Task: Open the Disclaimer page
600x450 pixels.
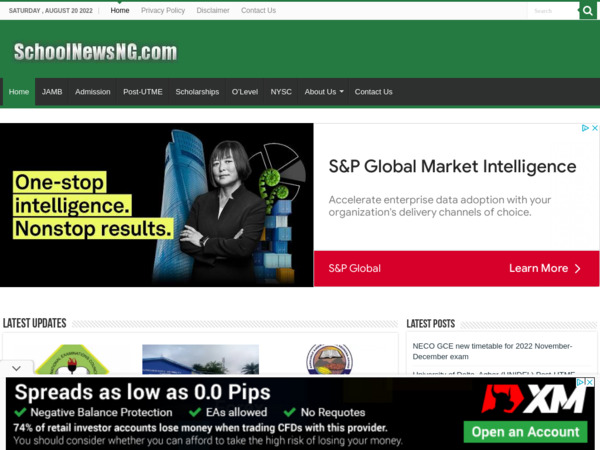Action: [213, 10]
